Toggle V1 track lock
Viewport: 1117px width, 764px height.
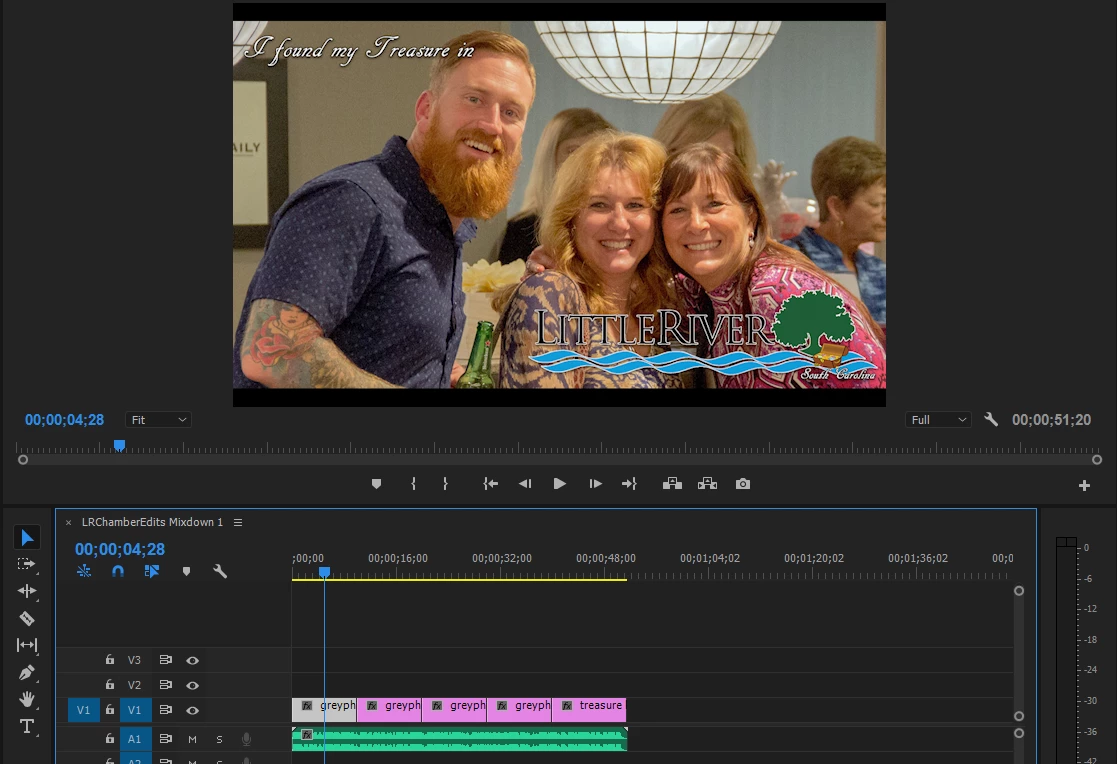pos(110,710)
